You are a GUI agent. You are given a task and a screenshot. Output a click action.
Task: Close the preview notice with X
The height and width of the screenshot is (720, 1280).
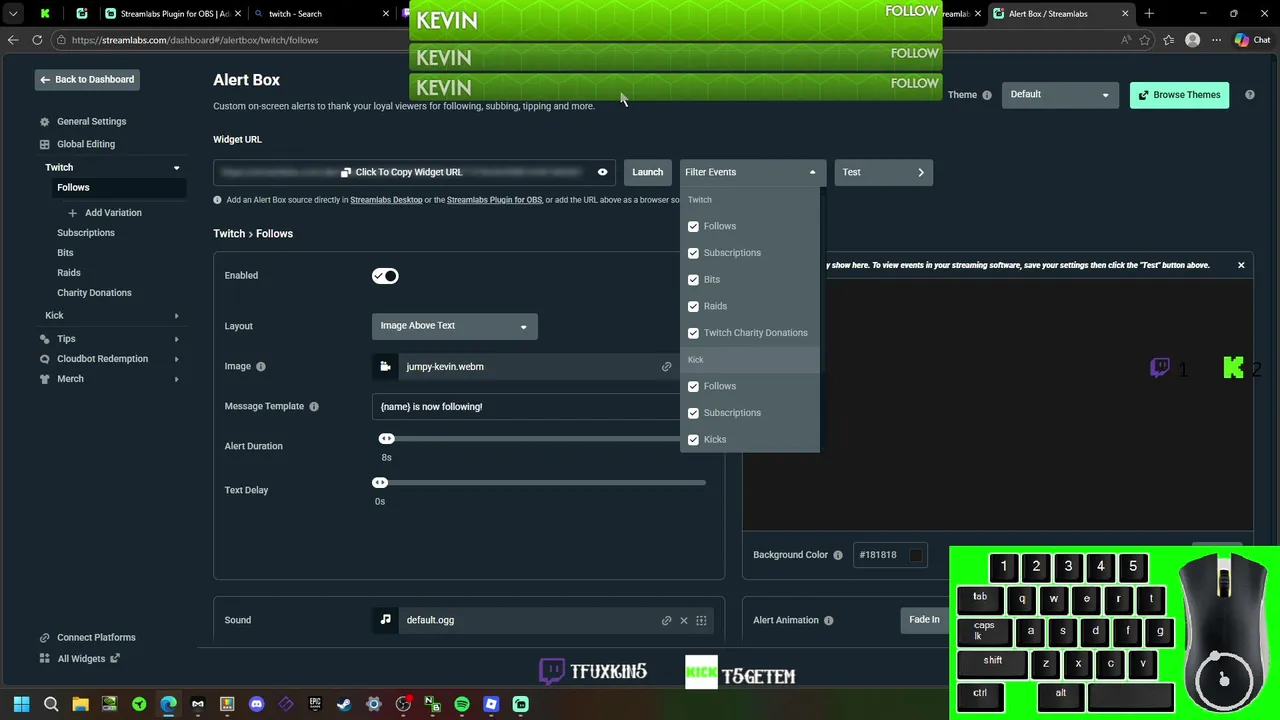click(1241, 265)
